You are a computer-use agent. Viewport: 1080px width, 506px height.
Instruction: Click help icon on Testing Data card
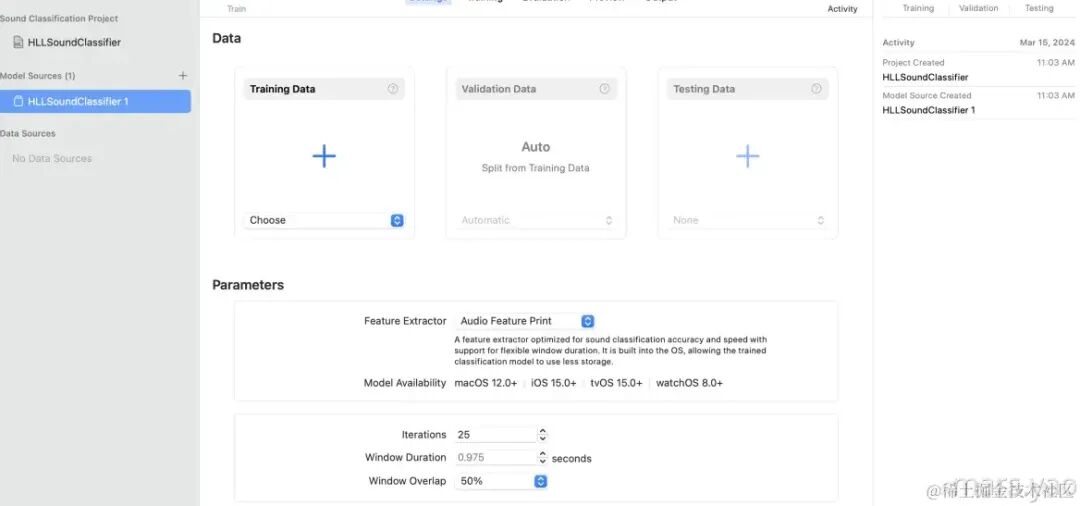[x=816, y=89]
